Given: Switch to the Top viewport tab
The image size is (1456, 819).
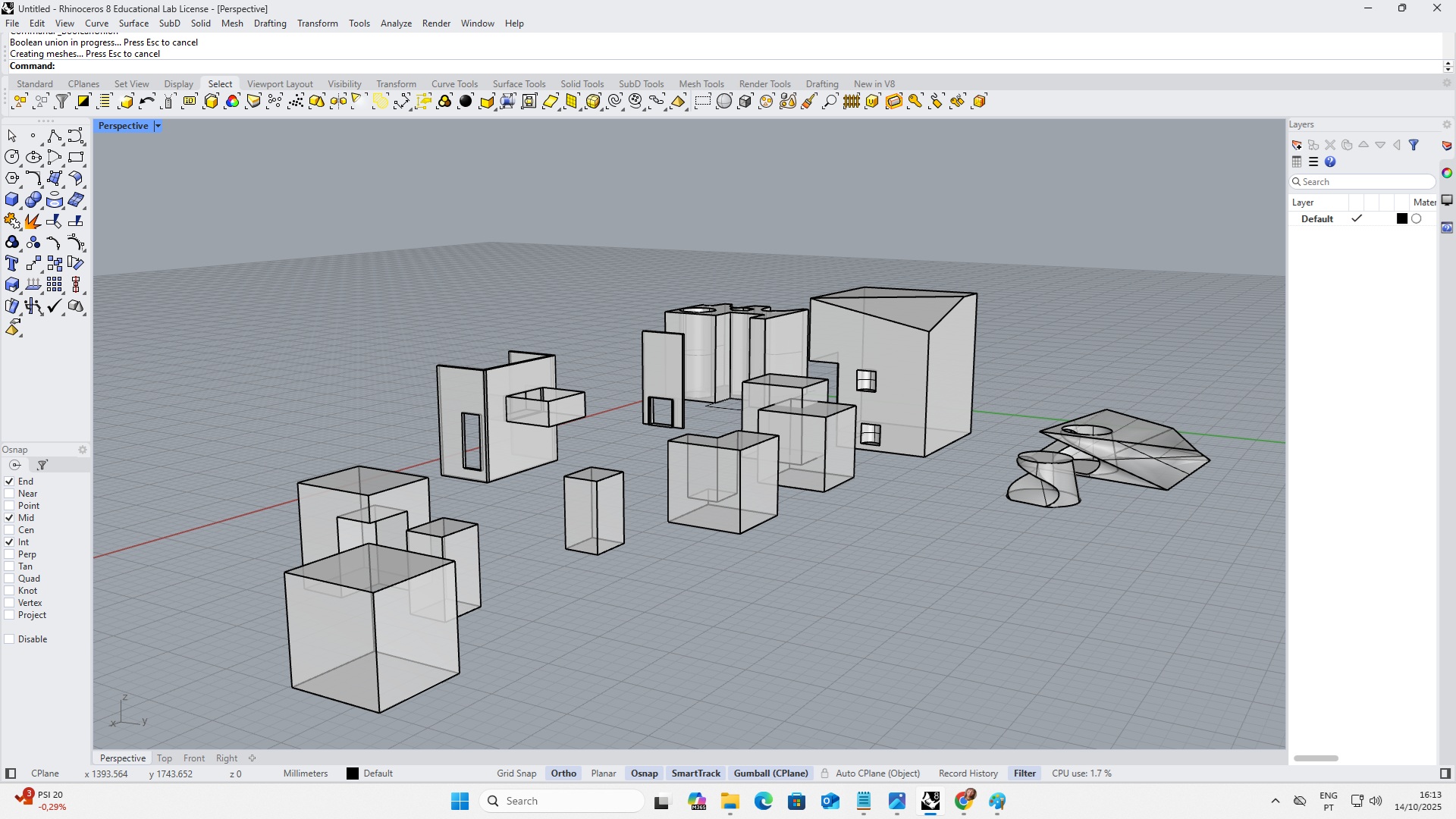Looking at the screenshot, I should [164, 758].
